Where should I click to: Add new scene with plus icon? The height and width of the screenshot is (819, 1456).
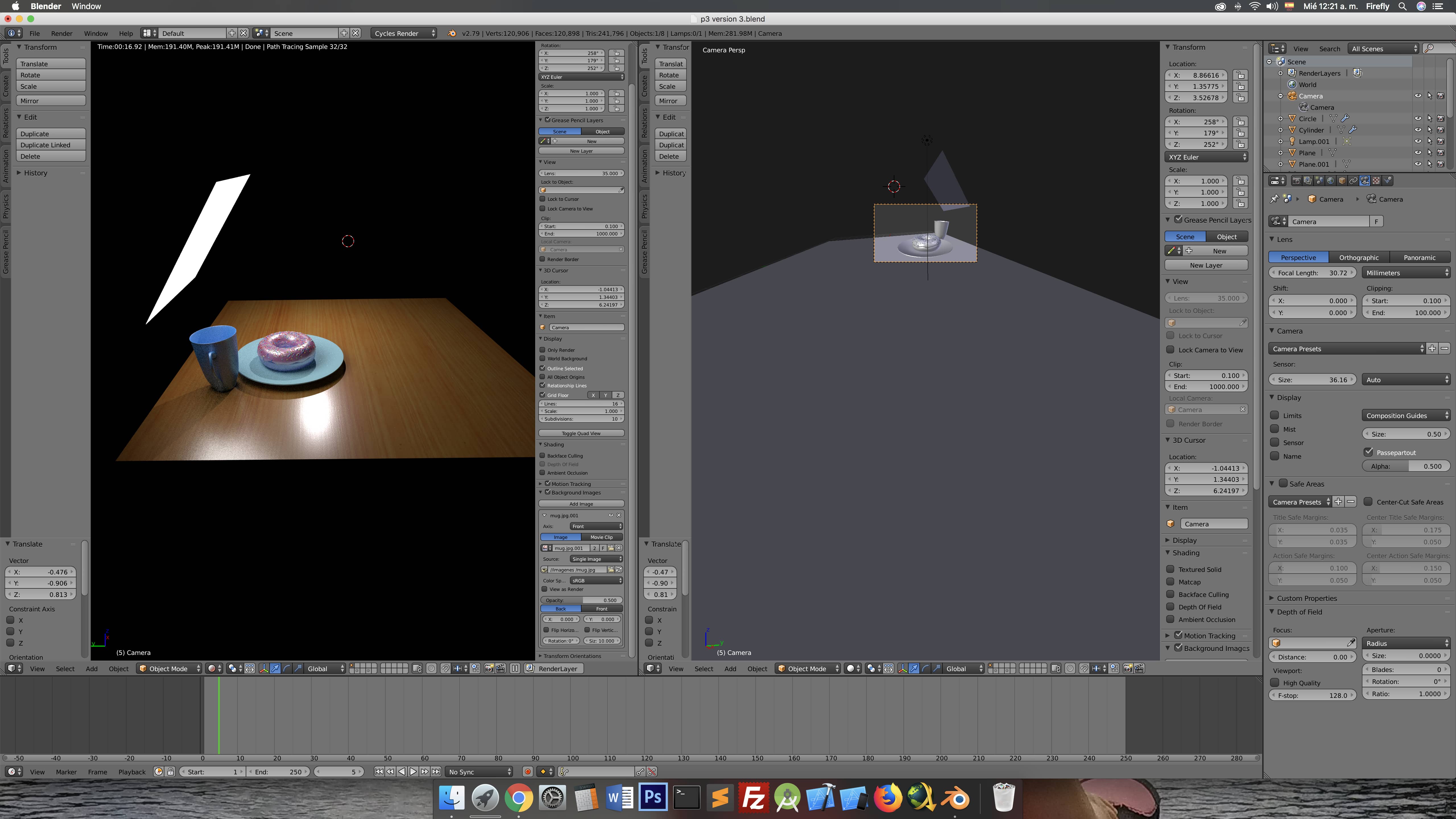point(344,33)
